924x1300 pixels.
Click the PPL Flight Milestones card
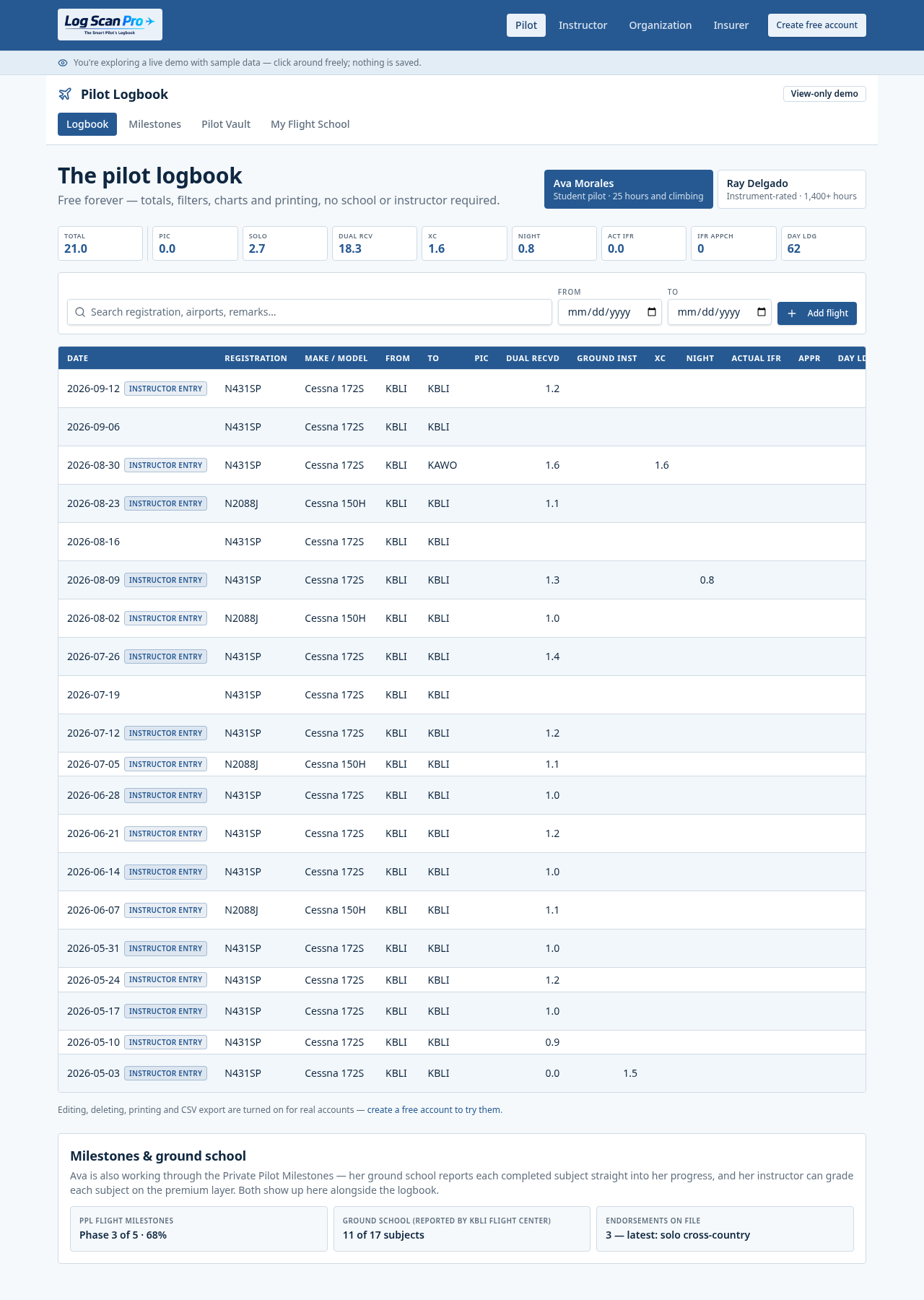click(199, 1228)
